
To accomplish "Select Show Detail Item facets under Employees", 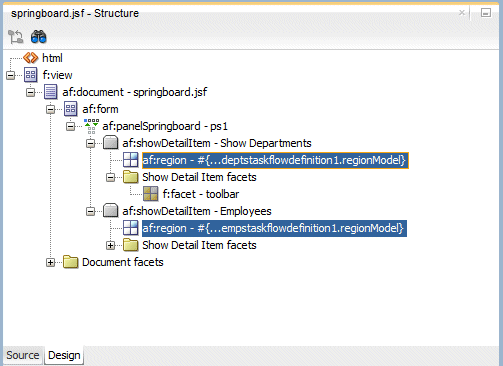I will pos(199,245).
